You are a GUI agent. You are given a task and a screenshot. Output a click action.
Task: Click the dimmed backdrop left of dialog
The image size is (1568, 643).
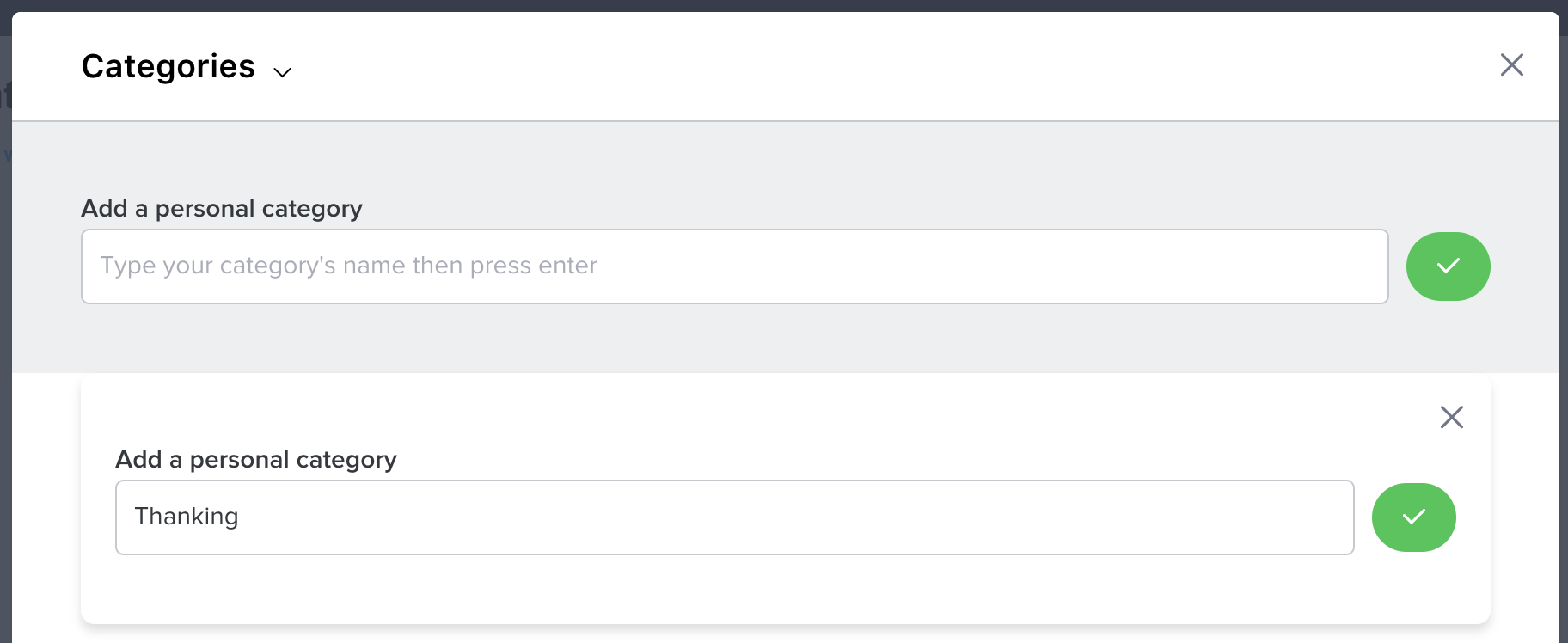point(5,344)
